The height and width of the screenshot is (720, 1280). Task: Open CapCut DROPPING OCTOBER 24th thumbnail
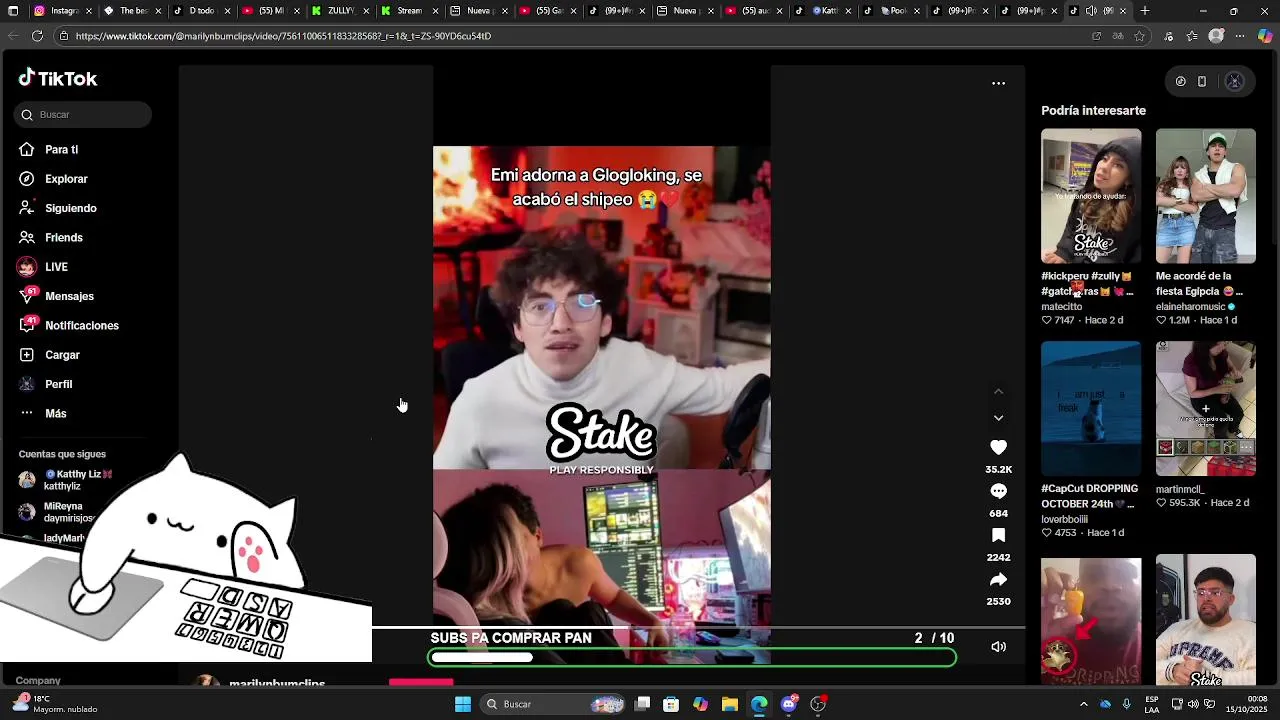1091,409
